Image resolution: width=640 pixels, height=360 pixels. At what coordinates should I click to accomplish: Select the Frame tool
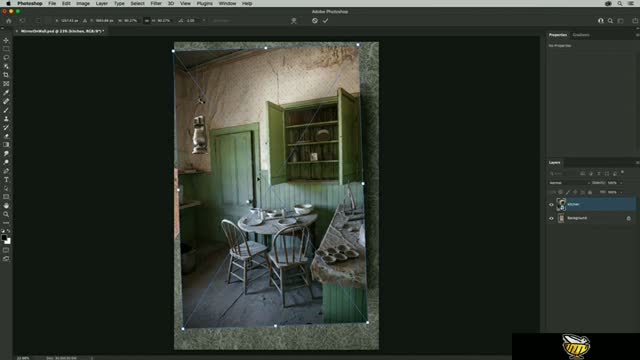pos(6,84)
